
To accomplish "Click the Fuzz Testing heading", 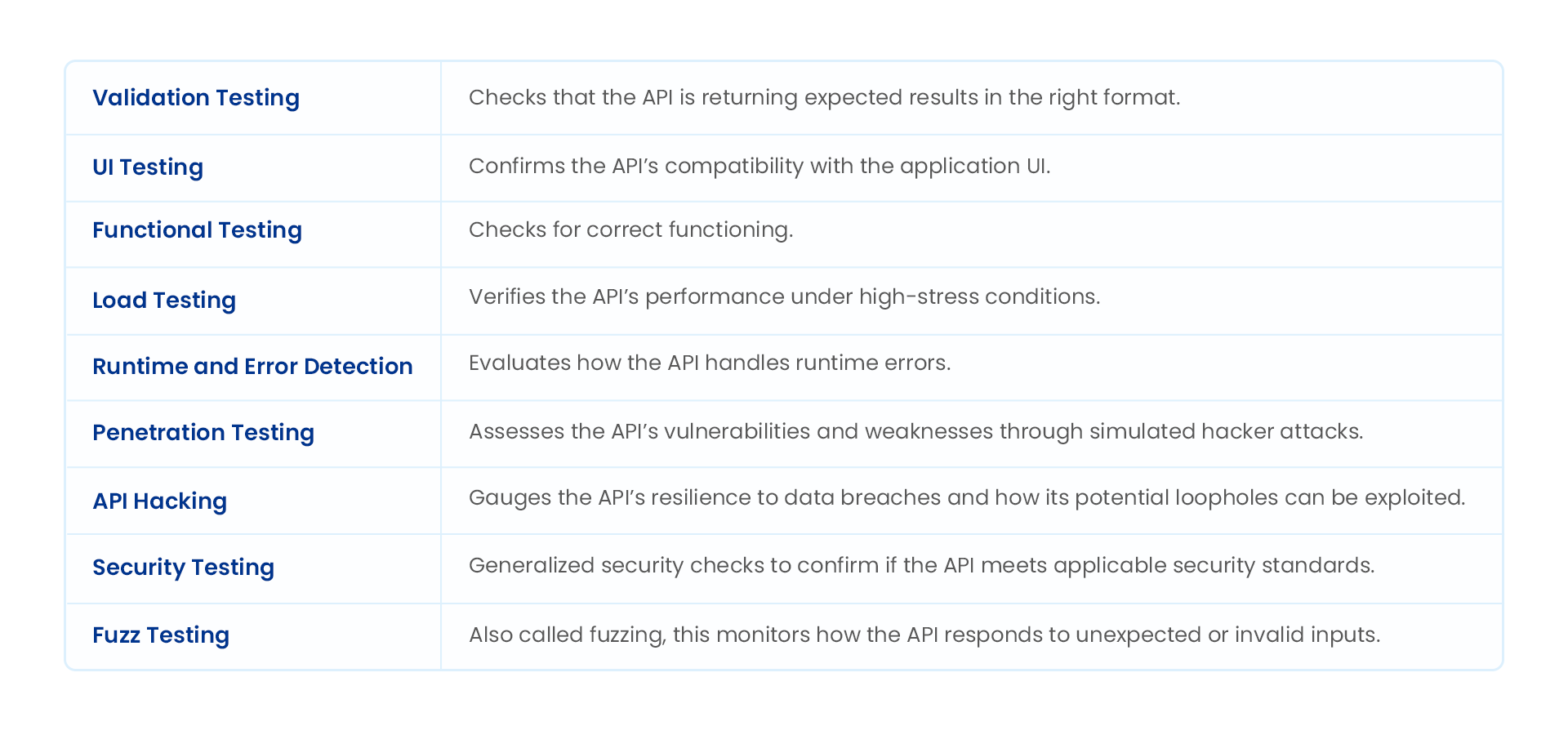I will tap(161, 635).
